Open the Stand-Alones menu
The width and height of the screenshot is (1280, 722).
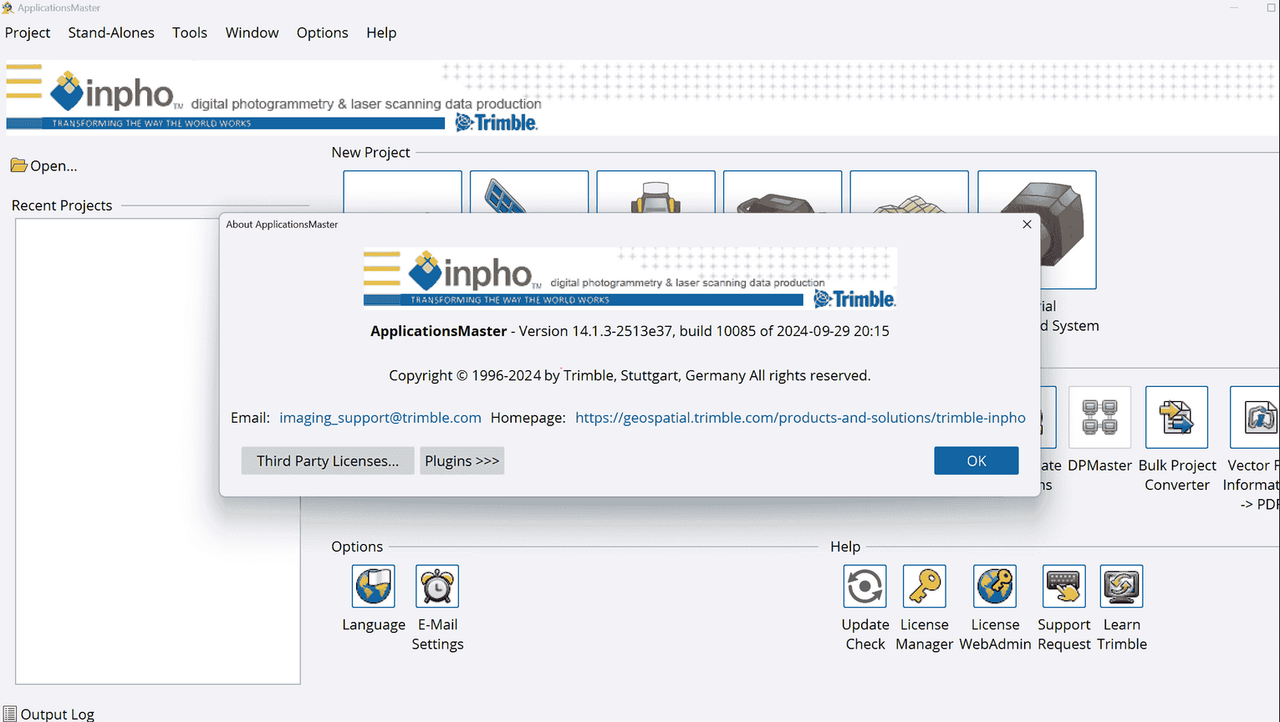111,32
